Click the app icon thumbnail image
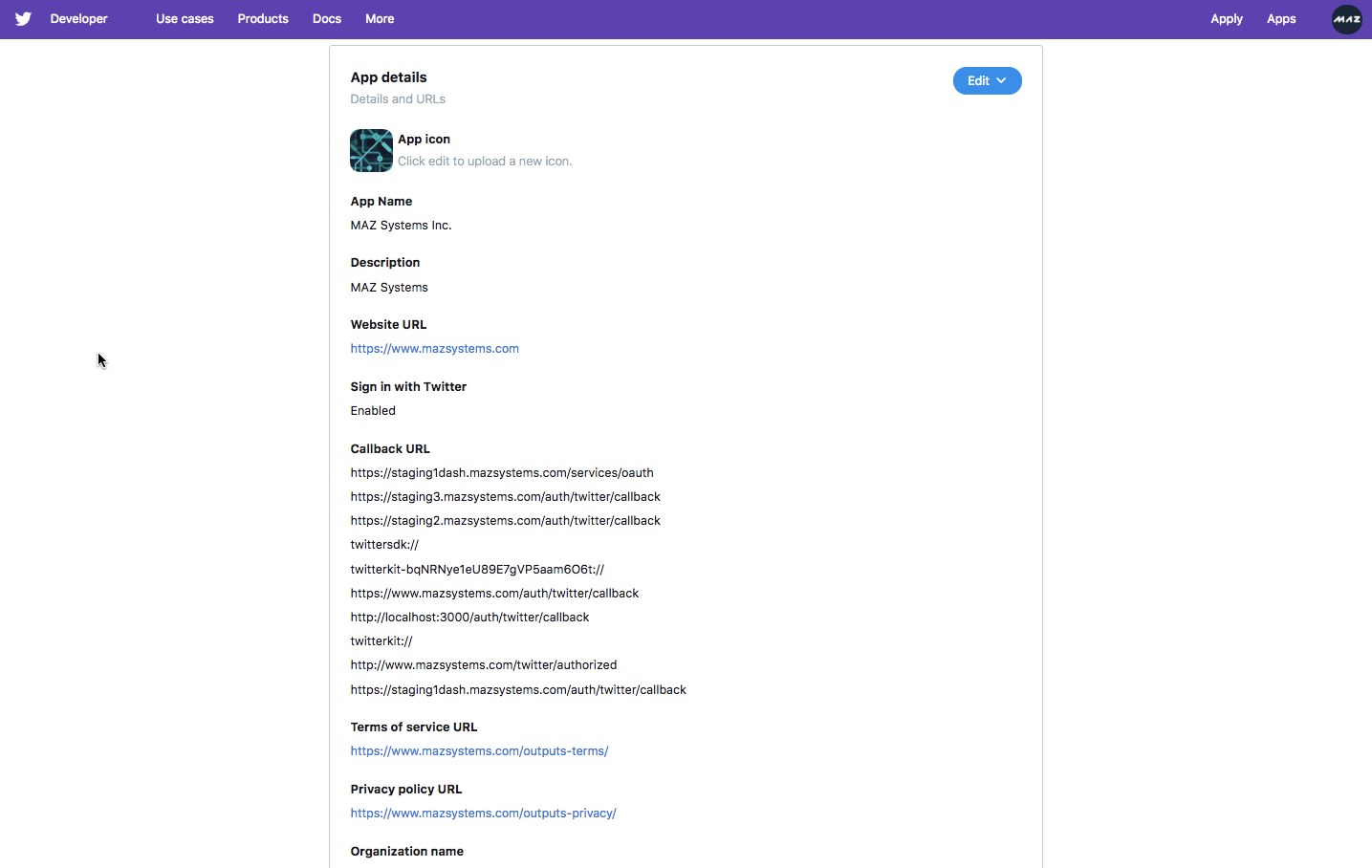The width and height of the screenshot is (1372, 868). click(371, 150)
